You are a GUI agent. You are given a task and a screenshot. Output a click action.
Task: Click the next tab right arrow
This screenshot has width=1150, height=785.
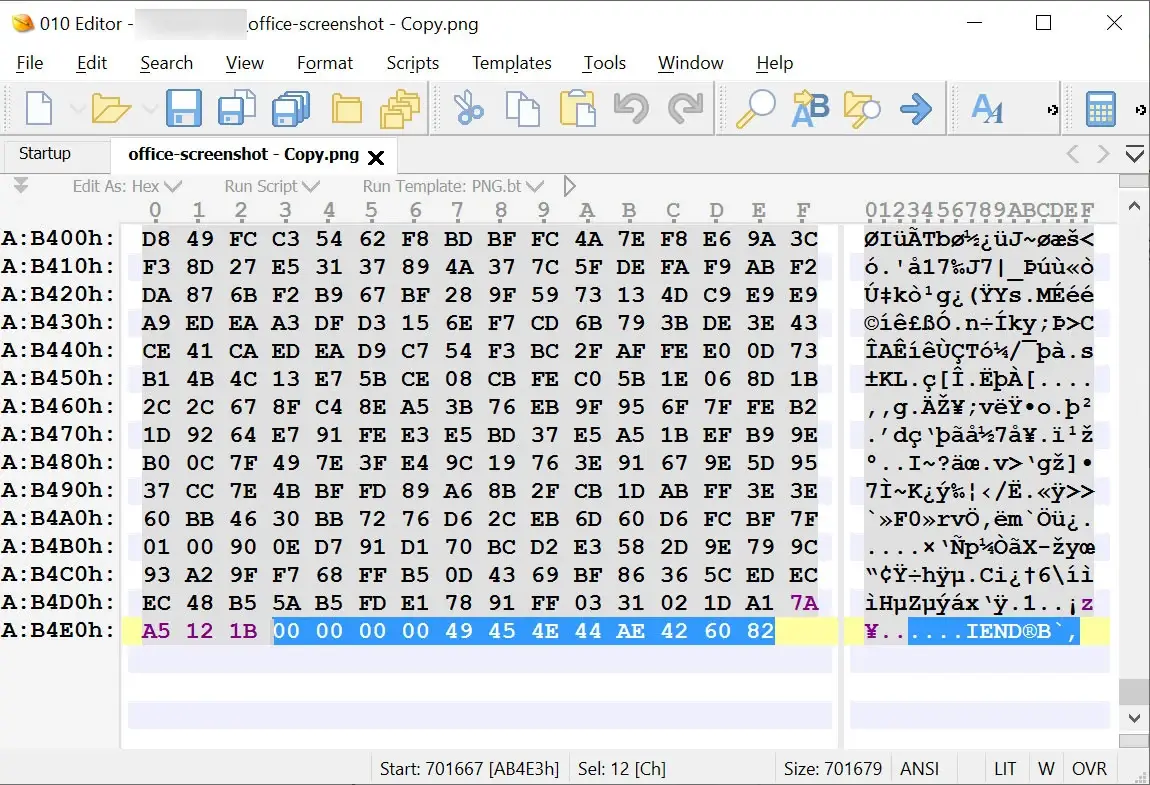point(1103,154)
